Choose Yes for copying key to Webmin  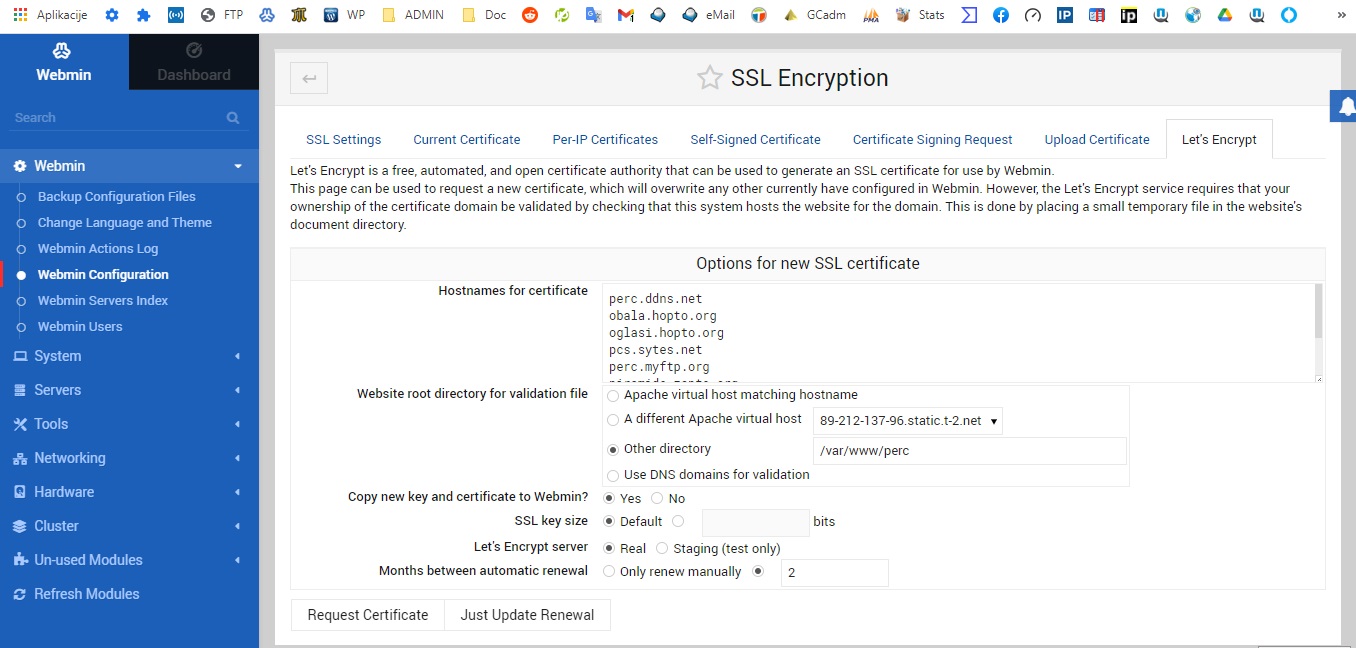pos(609,498)
